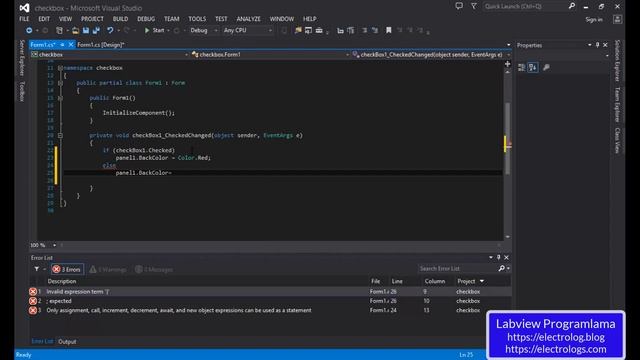Switch to the Output tab
The height and width of the screenshot is (360, 640).
tap(67, 342)
